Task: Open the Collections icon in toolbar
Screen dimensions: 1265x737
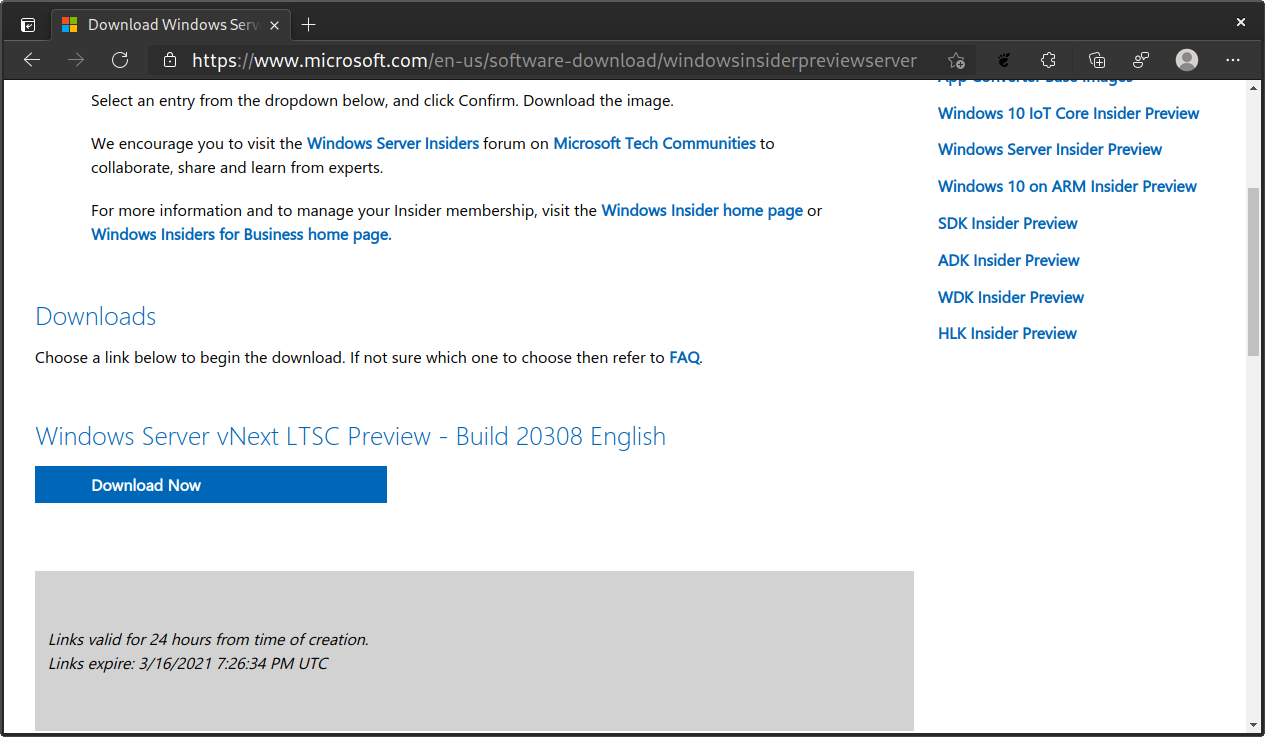Action: (x=1096, y=60)
